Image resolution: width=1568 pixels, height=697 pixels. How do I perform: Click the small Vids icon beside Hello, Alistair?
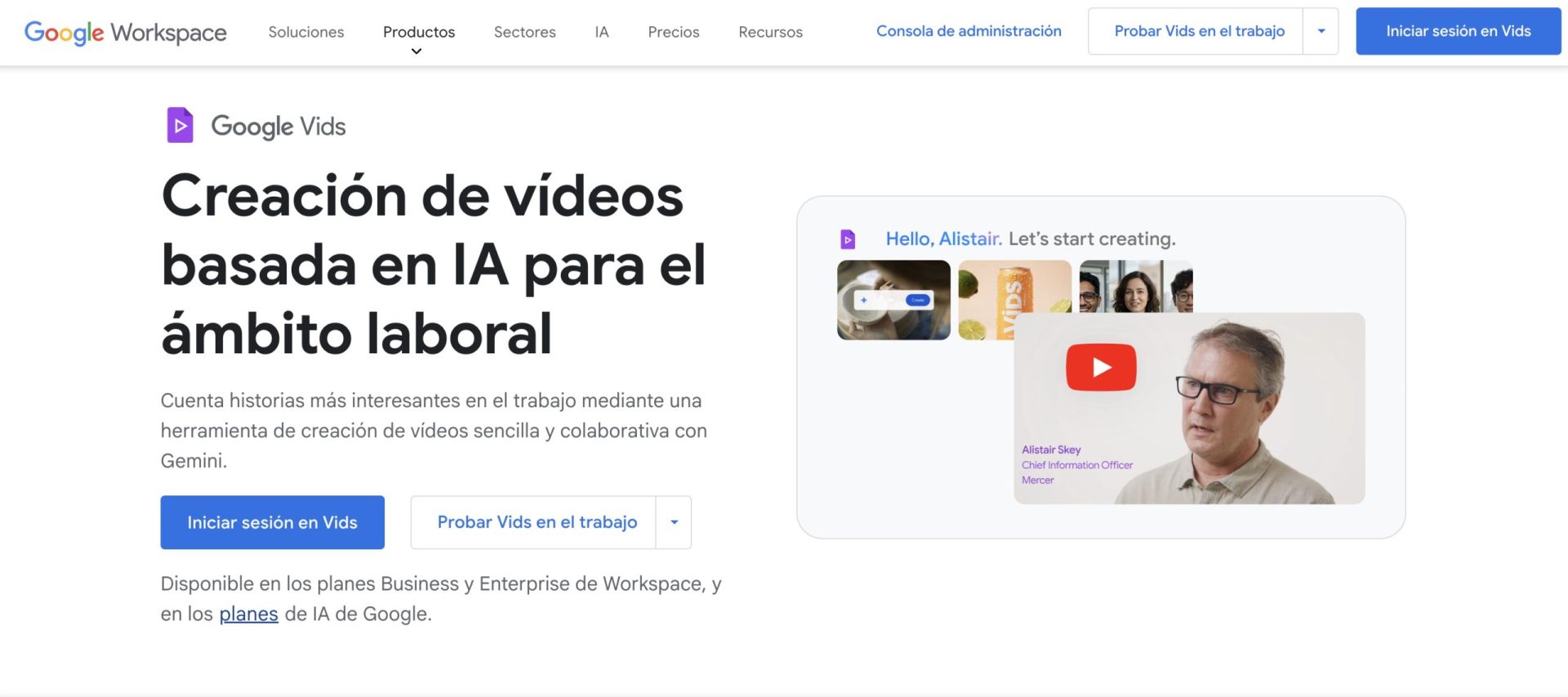pyautogui.click(x=848, y=239)
